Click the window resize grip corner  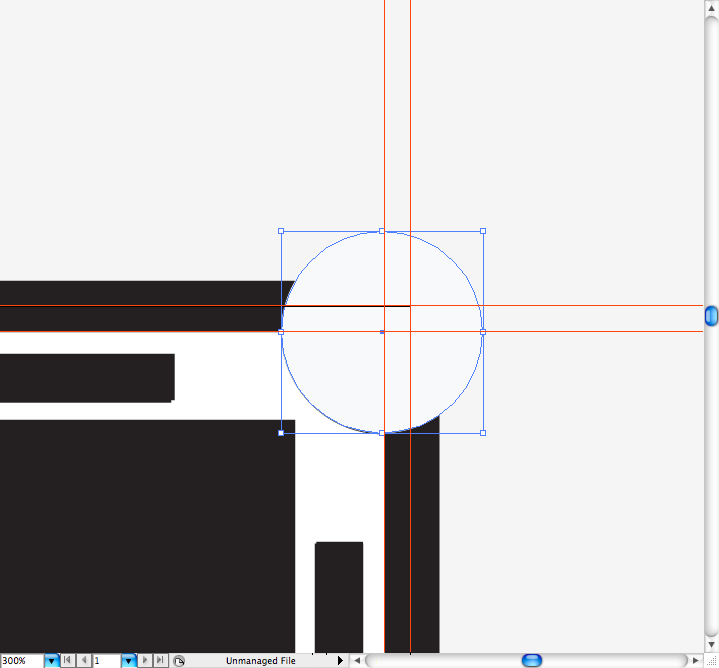point(711,661)
